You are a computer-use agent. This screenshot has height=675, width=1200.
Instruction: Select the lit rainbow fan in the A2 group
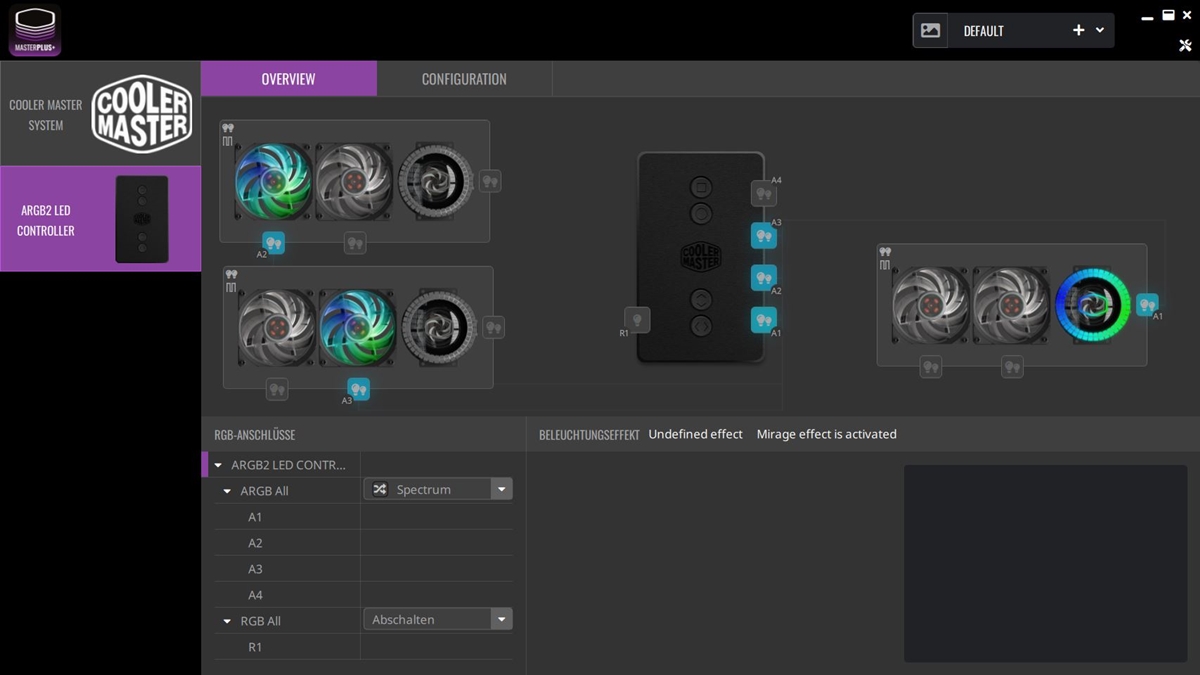(274, 181)
